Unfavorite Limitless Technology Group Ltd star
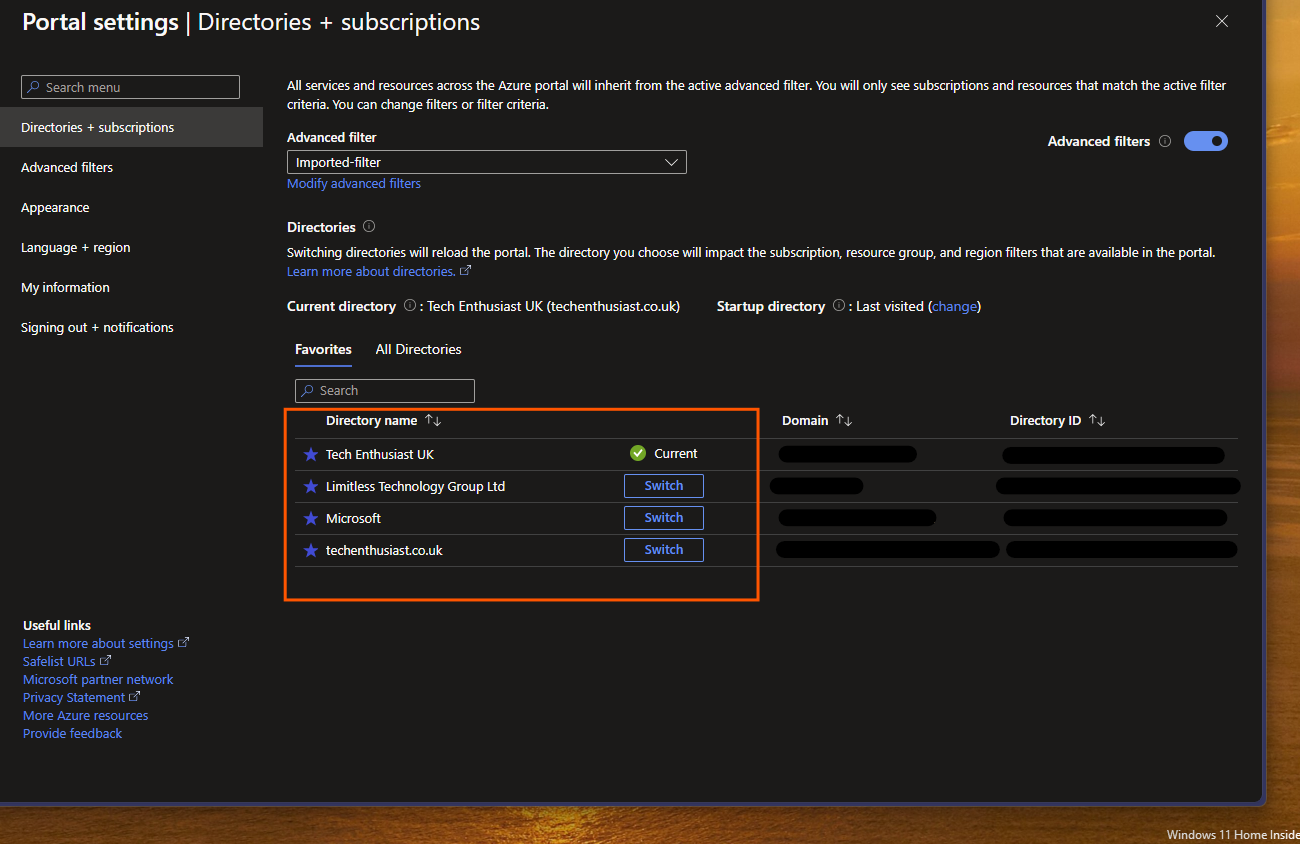 [x=310, y=487]
